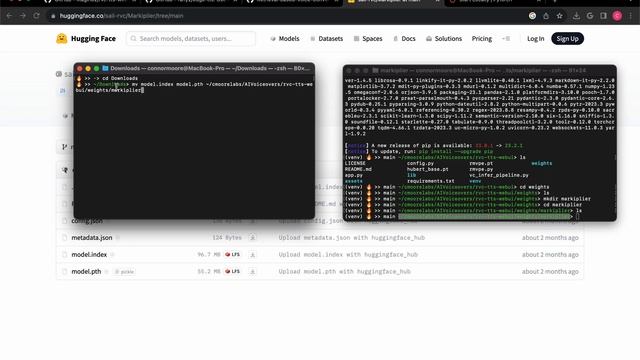Viewport: 640px width, 360px height.
Task: Click the file icon beside model.index
Action: click(64, 254)
